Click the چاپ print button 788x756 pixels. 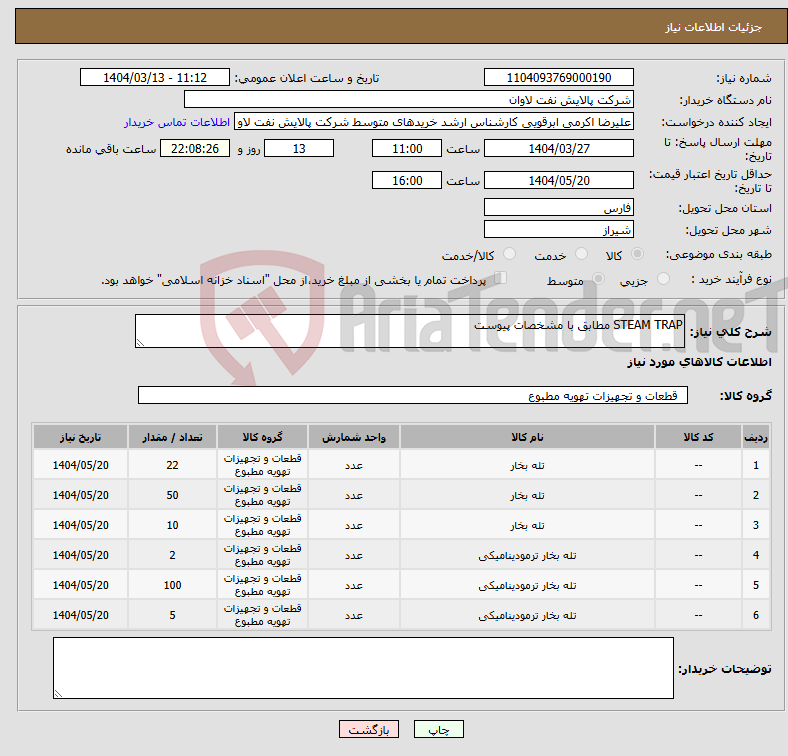click(x=438, y=729)
